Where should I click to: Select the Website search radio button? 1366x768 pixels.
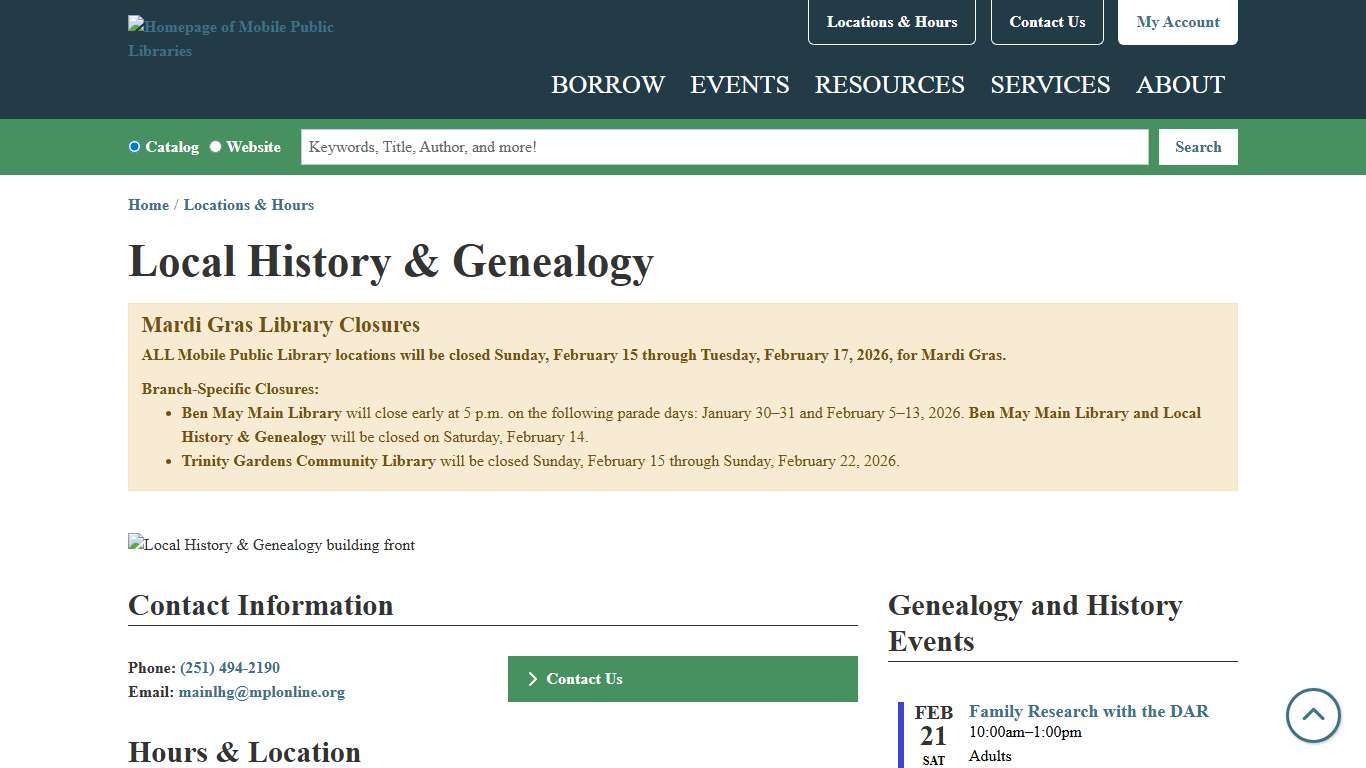215,146
